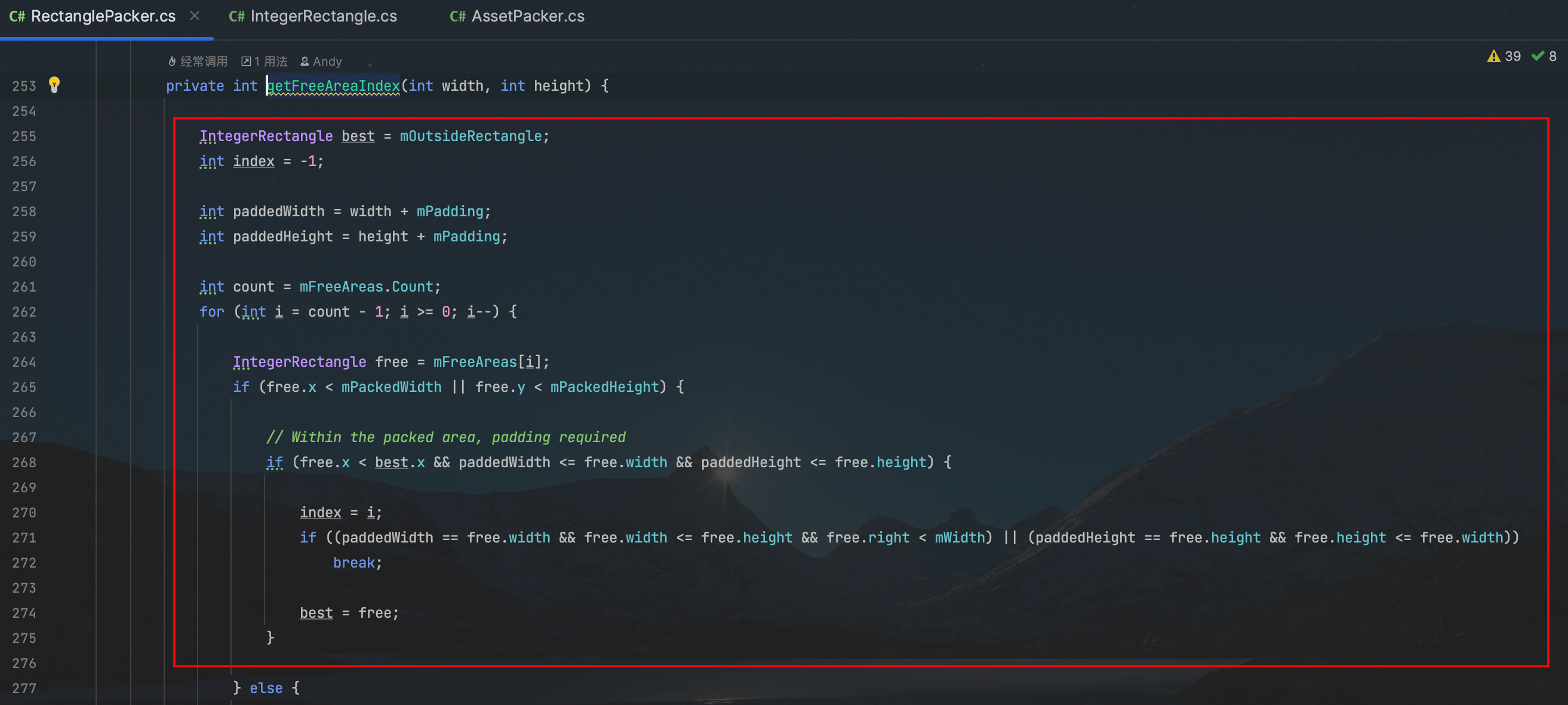
Task: Click line number 277 in the gutter
Action: click(x=24, y=688)
